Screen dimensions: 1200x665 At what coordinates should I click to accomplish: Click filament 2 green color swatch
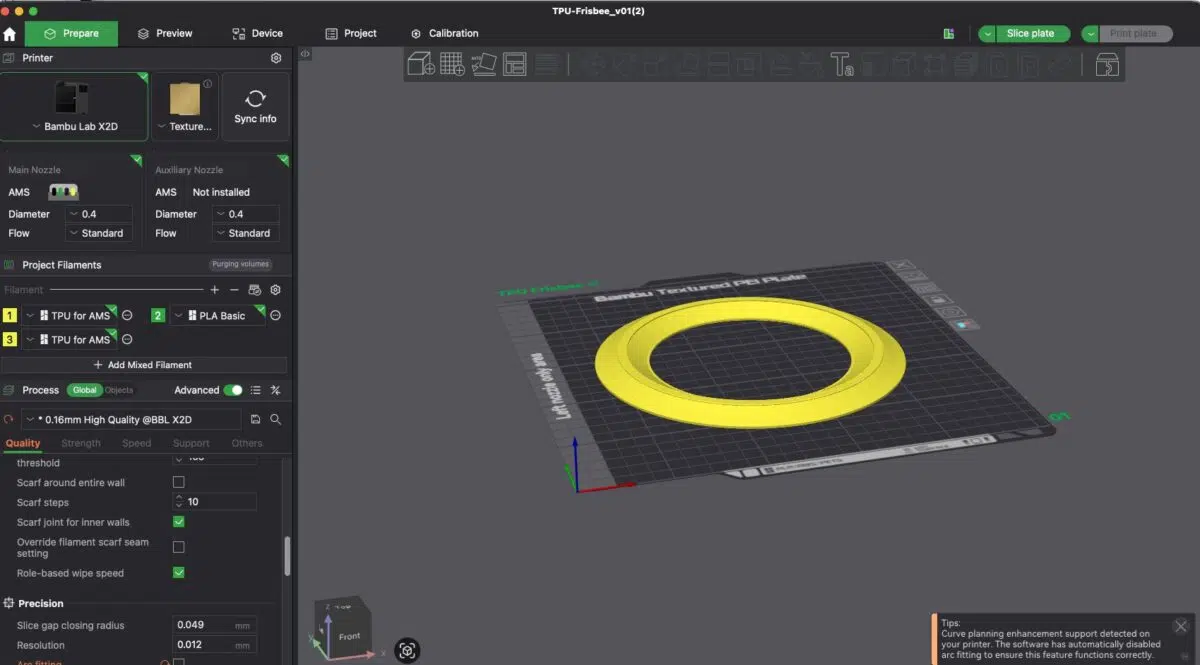[x=158, y=315]
